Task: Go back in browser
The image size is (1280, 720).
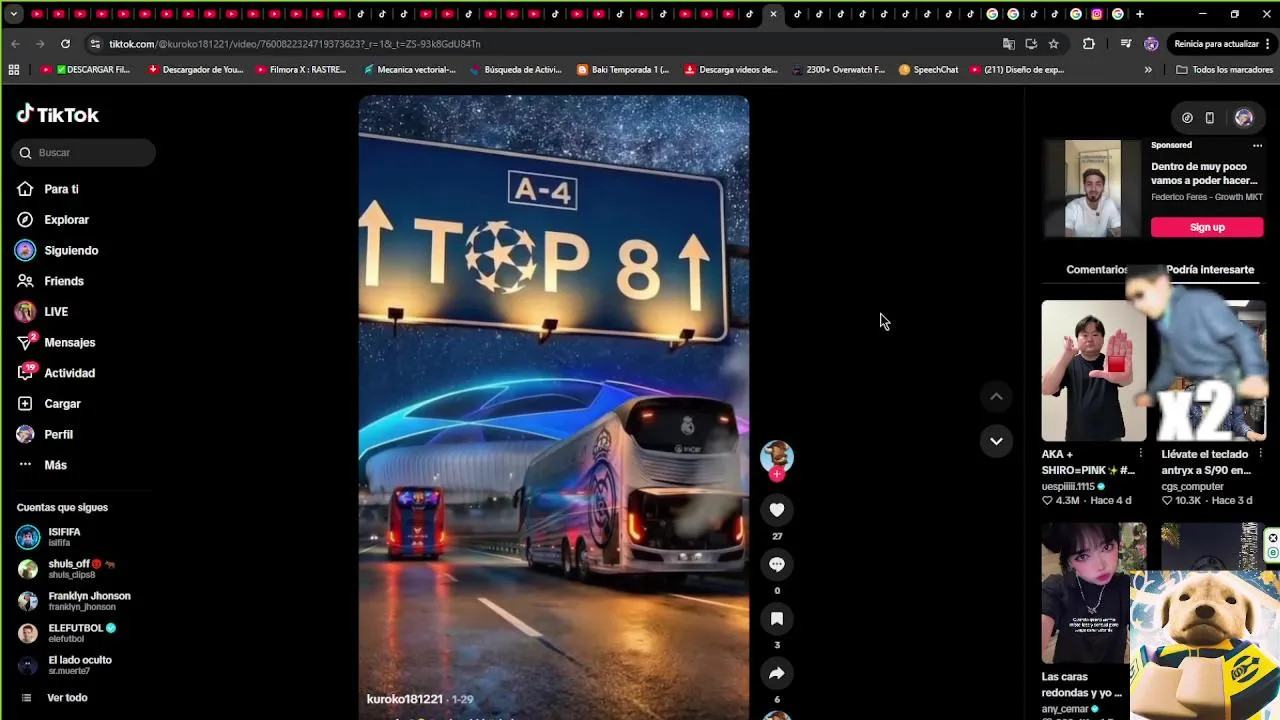Action: click(x=15, y=44)
